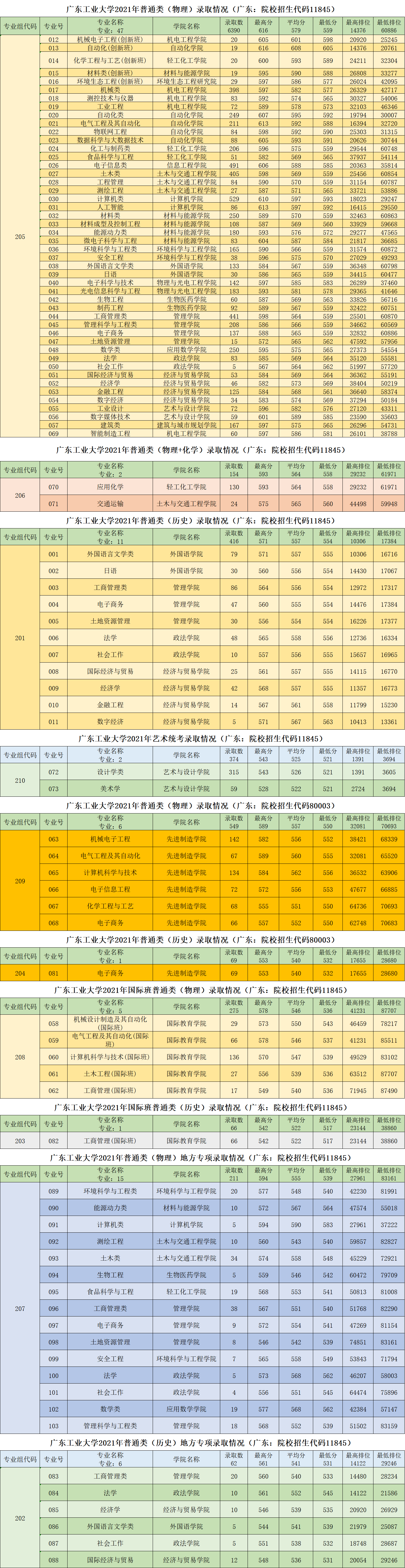Click the 物联网工程 major cell
The height and width of the screenshot is (1568, 405).
[110, 132]
